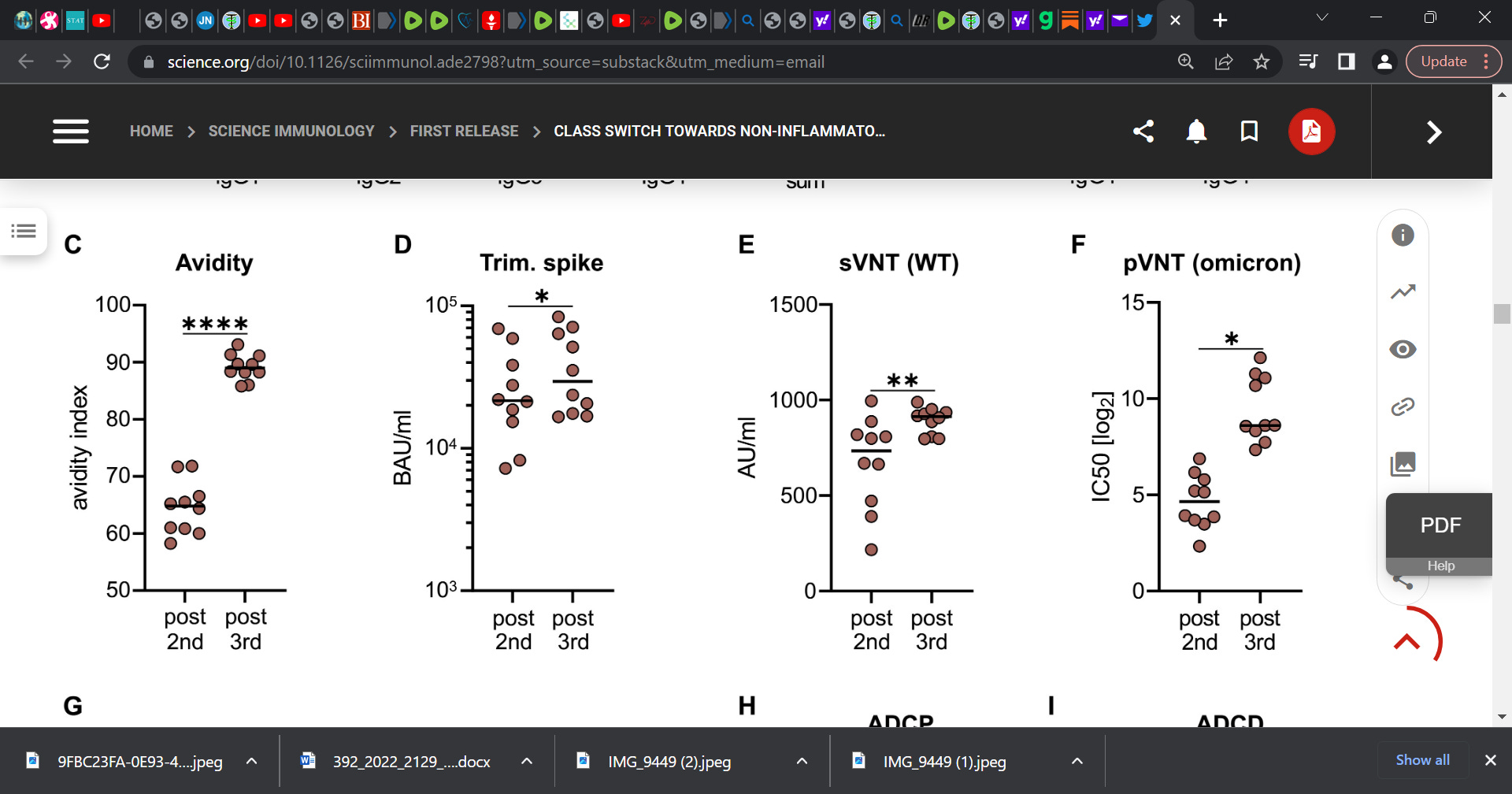Viewport: 1512px width, 794px height.
Task: Star this page as a favorite
Action: [x=1262, y=61]
